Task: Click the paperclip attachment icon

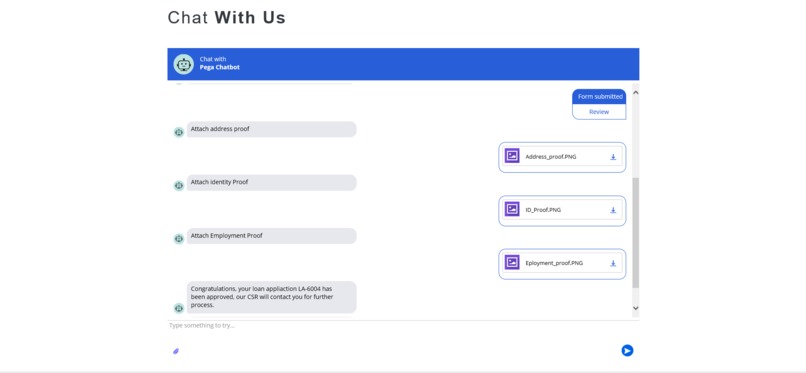Action: pos(176,351)
